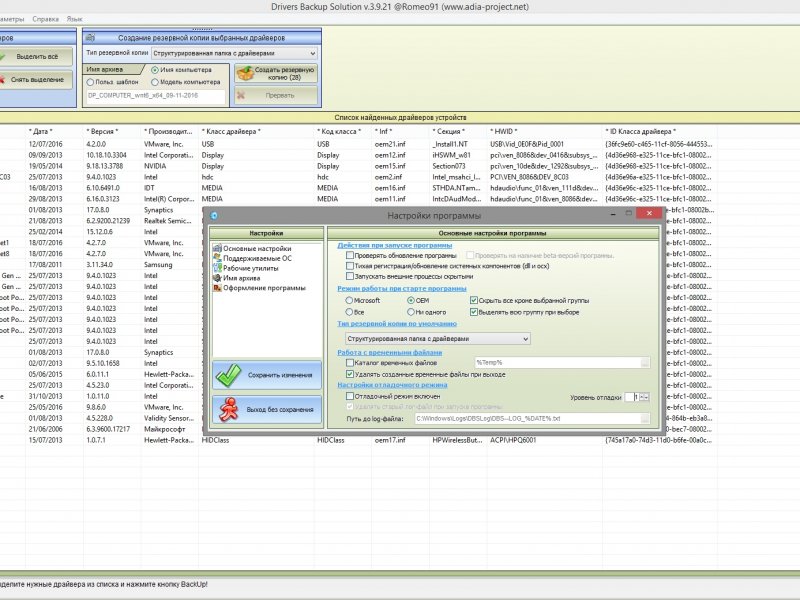Click the browse button beside the log path field
Image resolution: width=800 pixels, height=600 pixels.
[x=645, y=418]
